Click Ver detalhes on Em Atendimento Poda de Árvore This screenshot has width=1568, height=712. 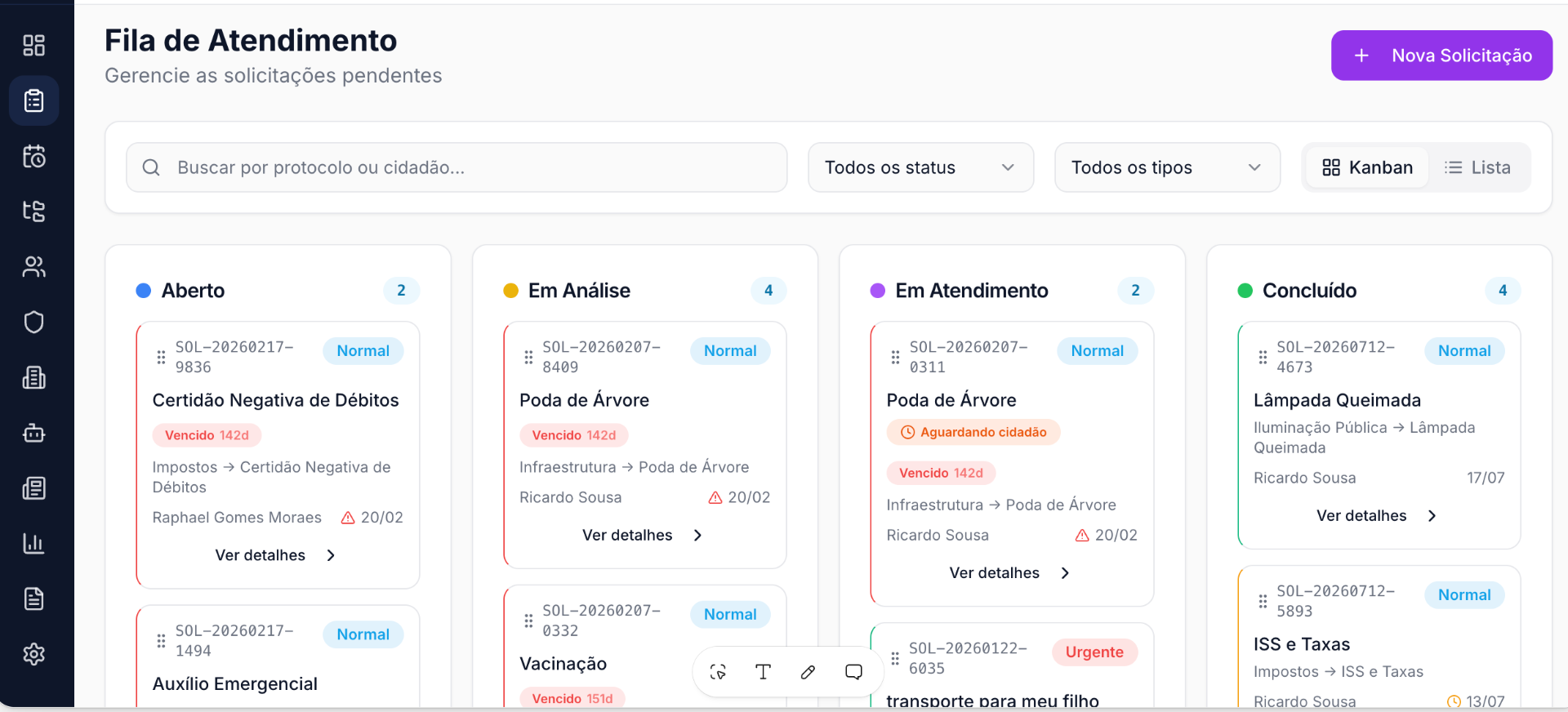pos(1010,573)
